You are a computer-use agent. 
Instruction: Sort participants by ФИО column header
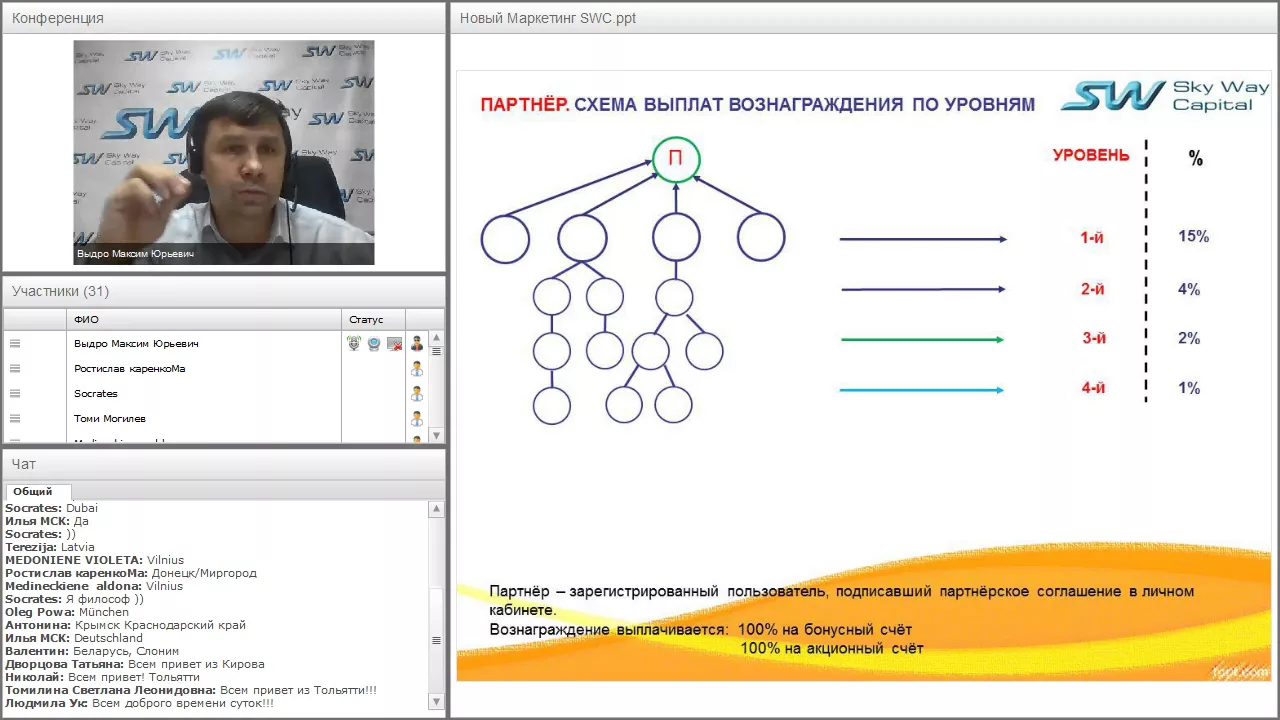coord(204,320)
